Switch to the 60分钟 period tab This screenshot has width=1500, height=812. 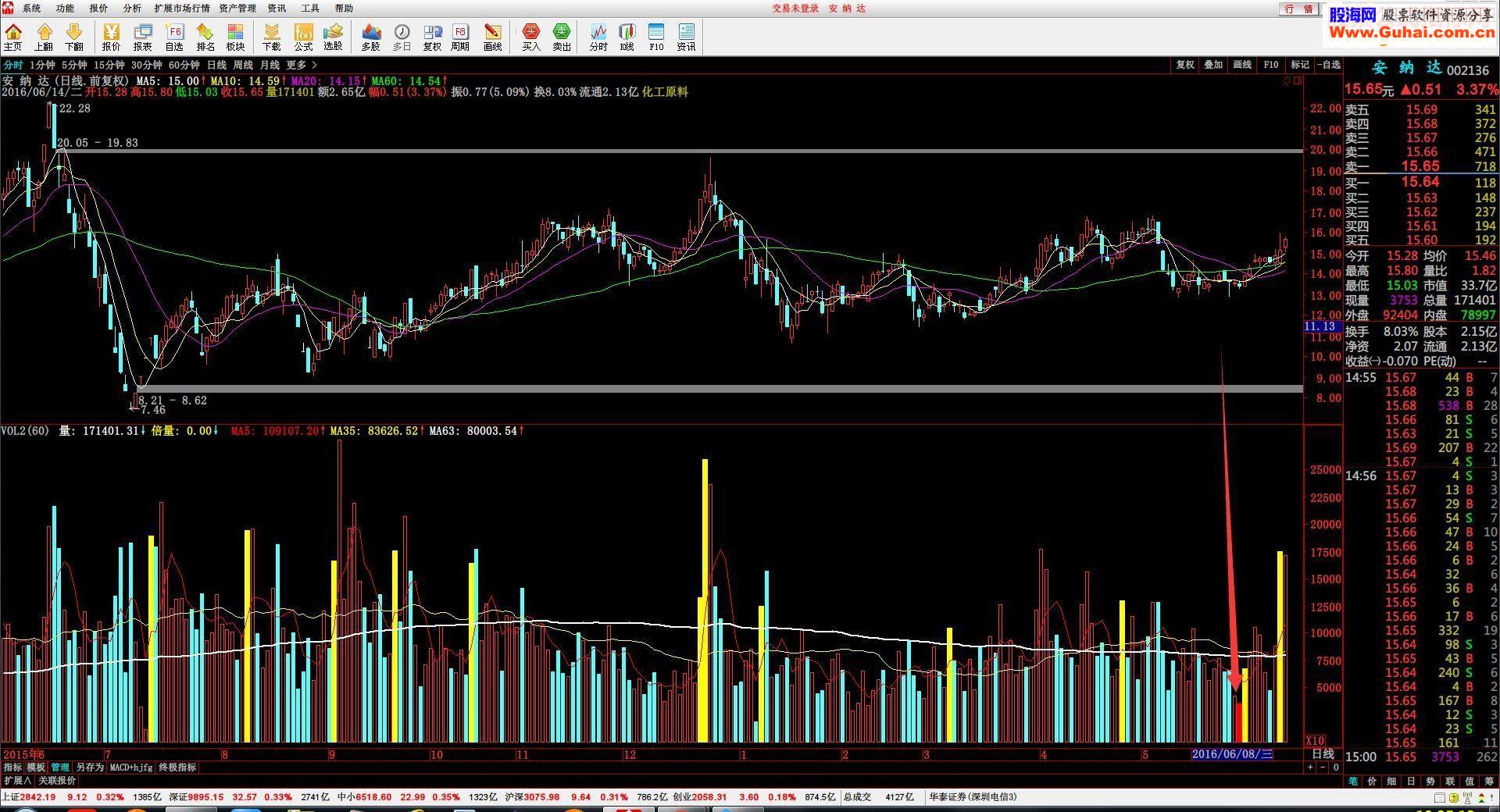[184, 65]
